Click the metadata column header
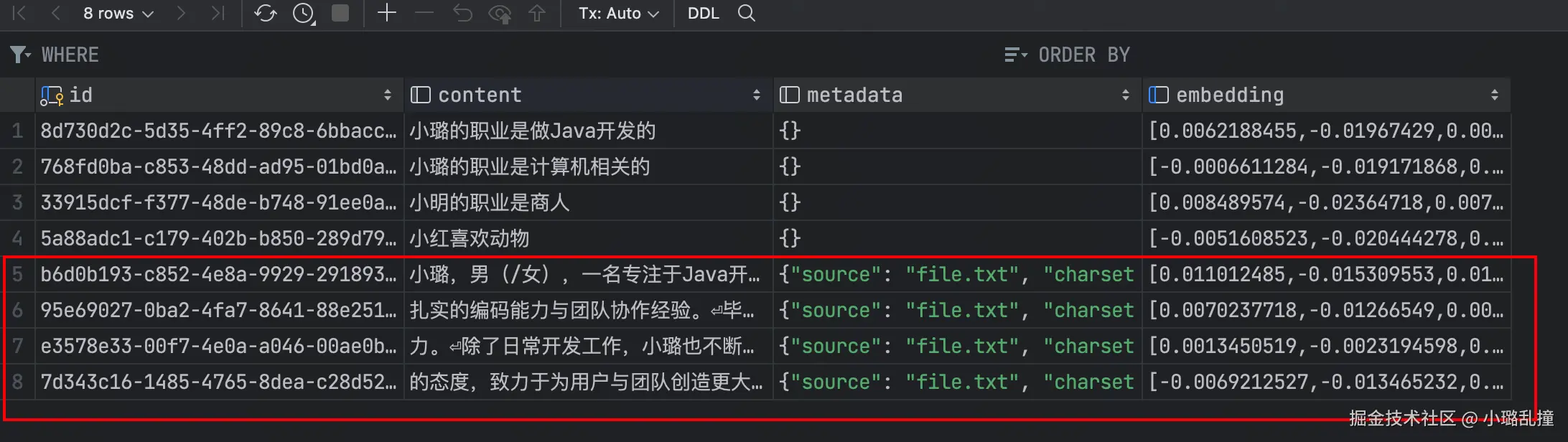 coord(854,95)
